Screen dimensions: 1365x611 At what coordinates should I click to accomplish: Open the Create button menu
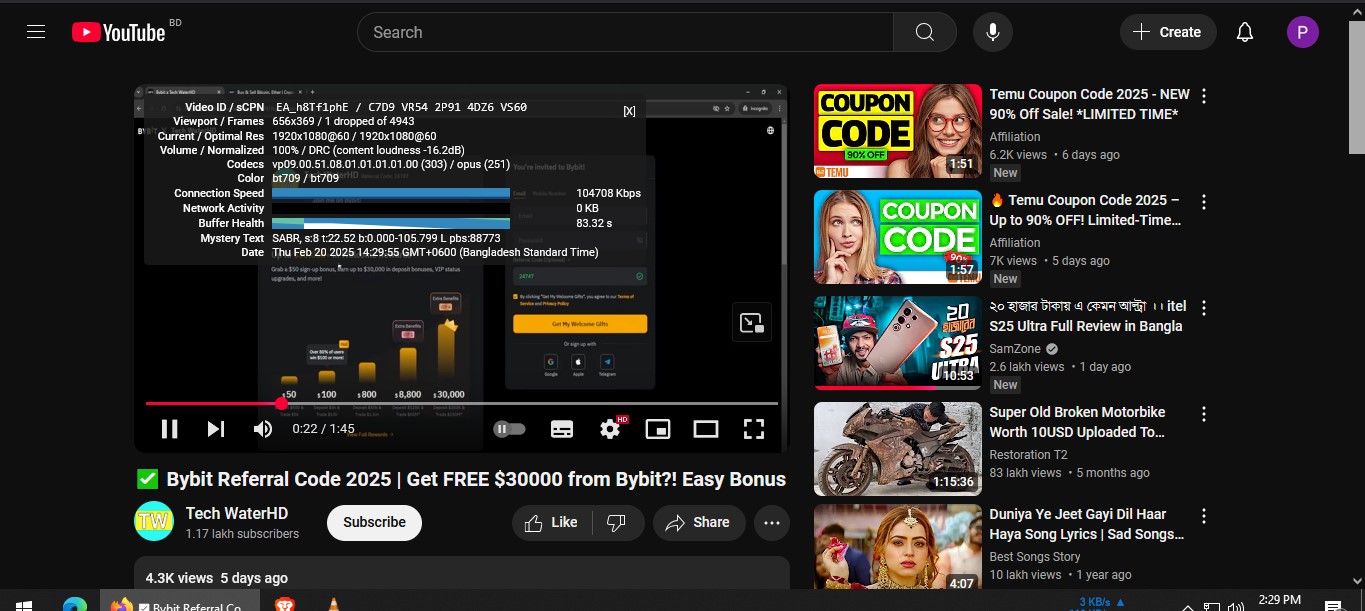(x=1168, y=32)
